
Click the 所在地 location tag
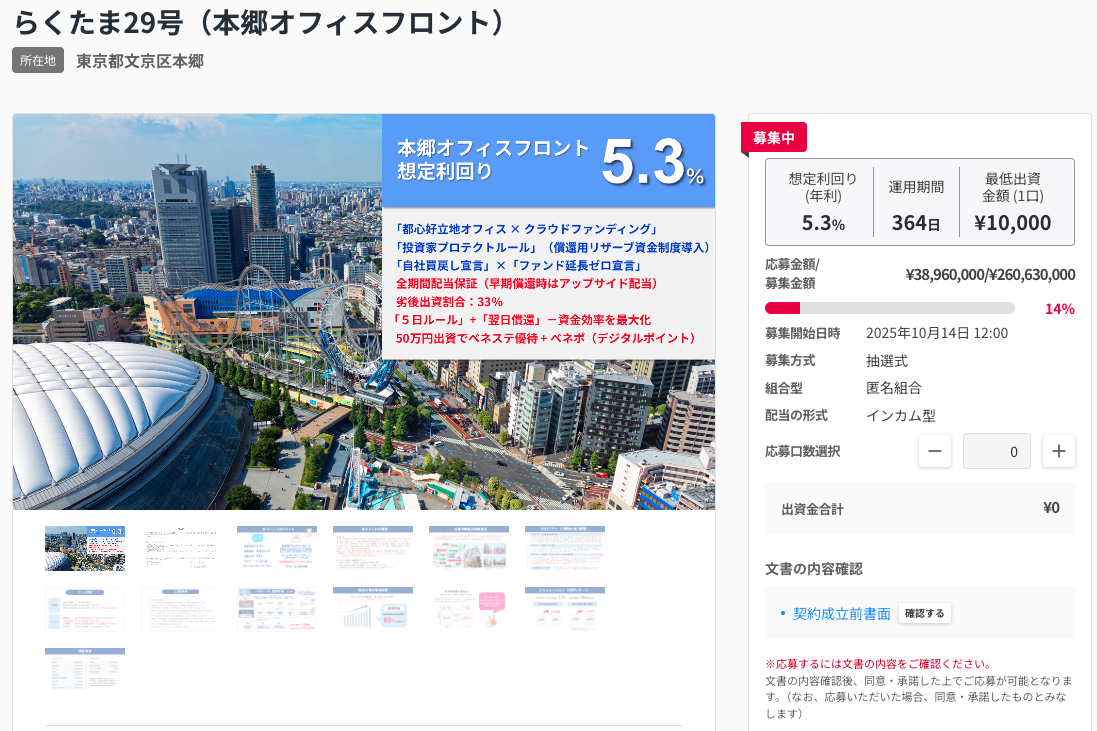coord(38,60)
